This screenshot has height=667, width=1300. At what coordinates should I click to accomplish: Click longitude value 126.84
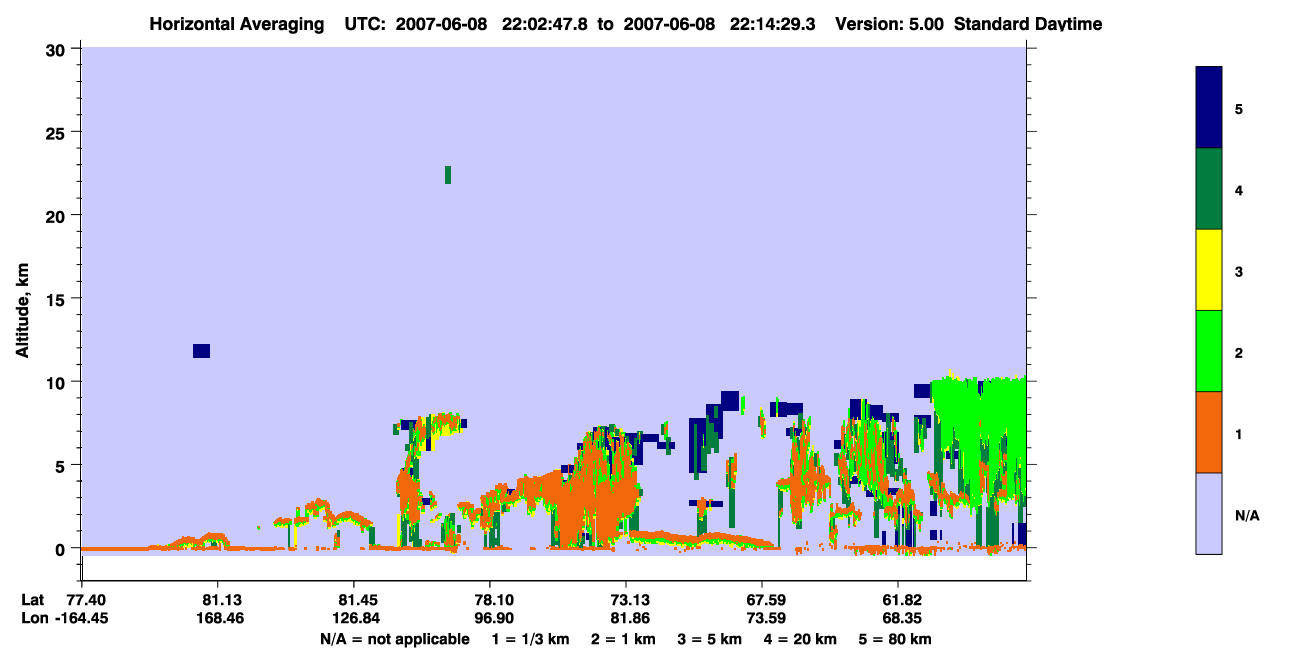pyautogui.click(x=354, y=617)
